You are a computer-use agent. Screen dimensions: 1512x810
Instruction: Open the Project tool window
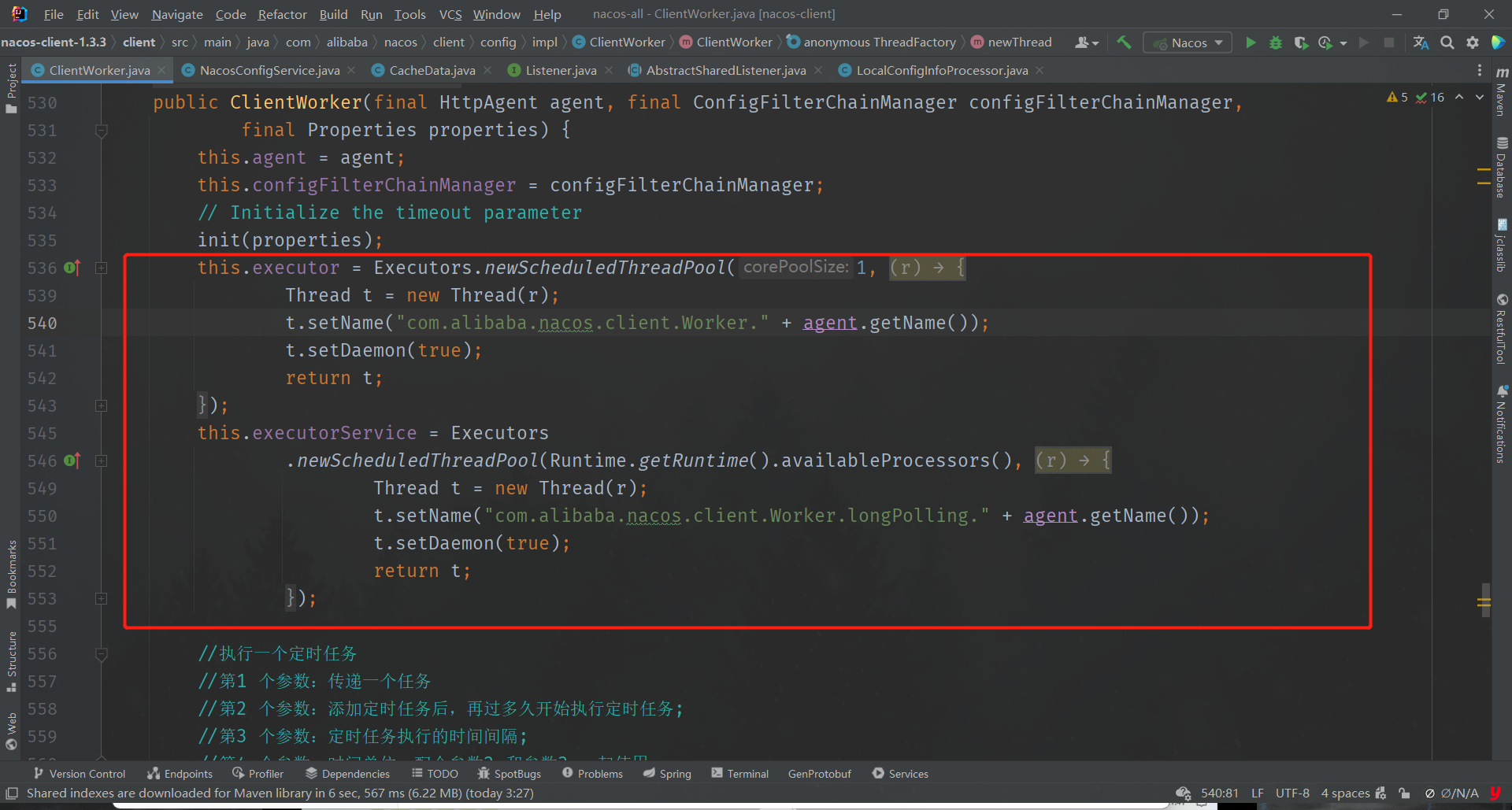(11, 87)
